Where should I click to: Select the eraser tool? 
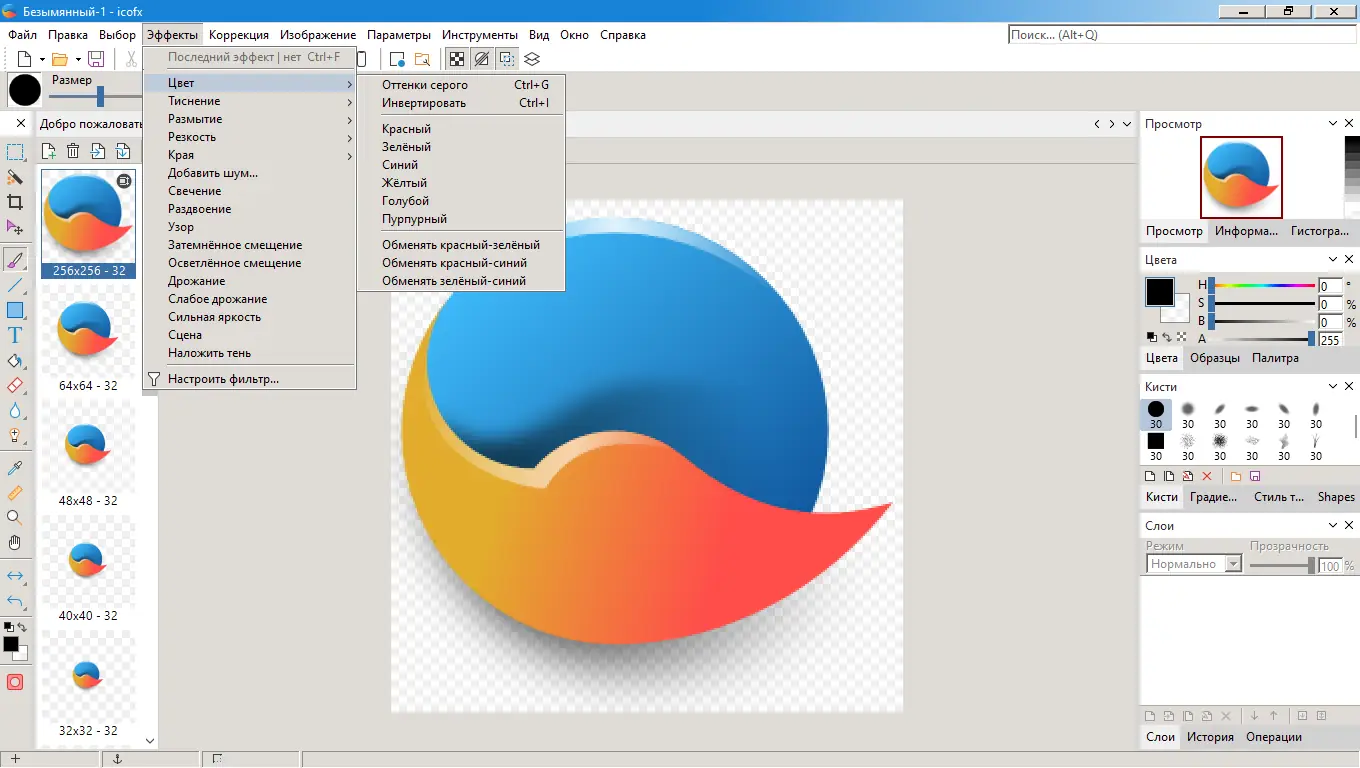pyautogui.click(x=15, y=386)
